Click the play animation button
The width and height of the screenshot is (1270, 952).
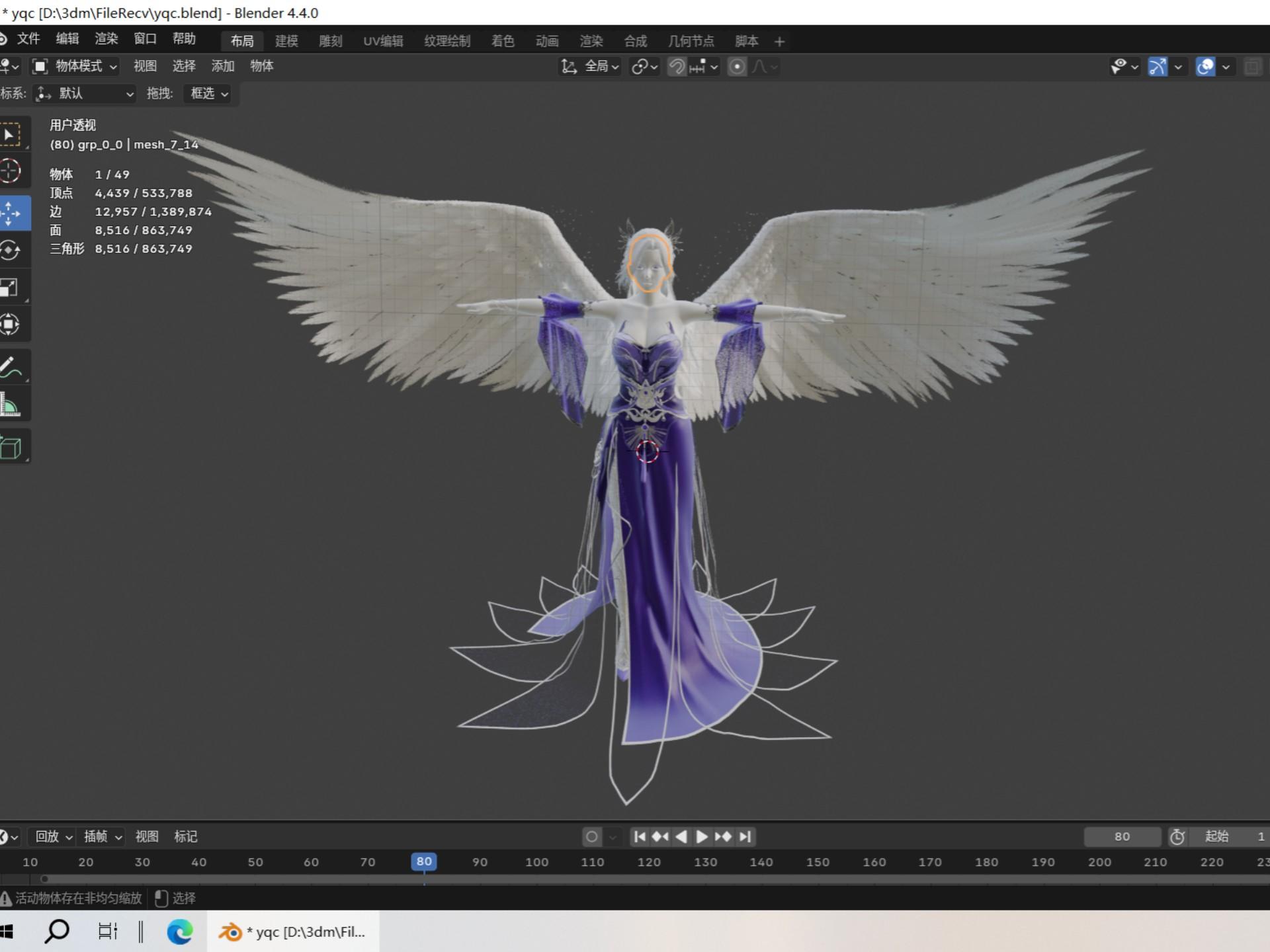(x=702, y=837)
